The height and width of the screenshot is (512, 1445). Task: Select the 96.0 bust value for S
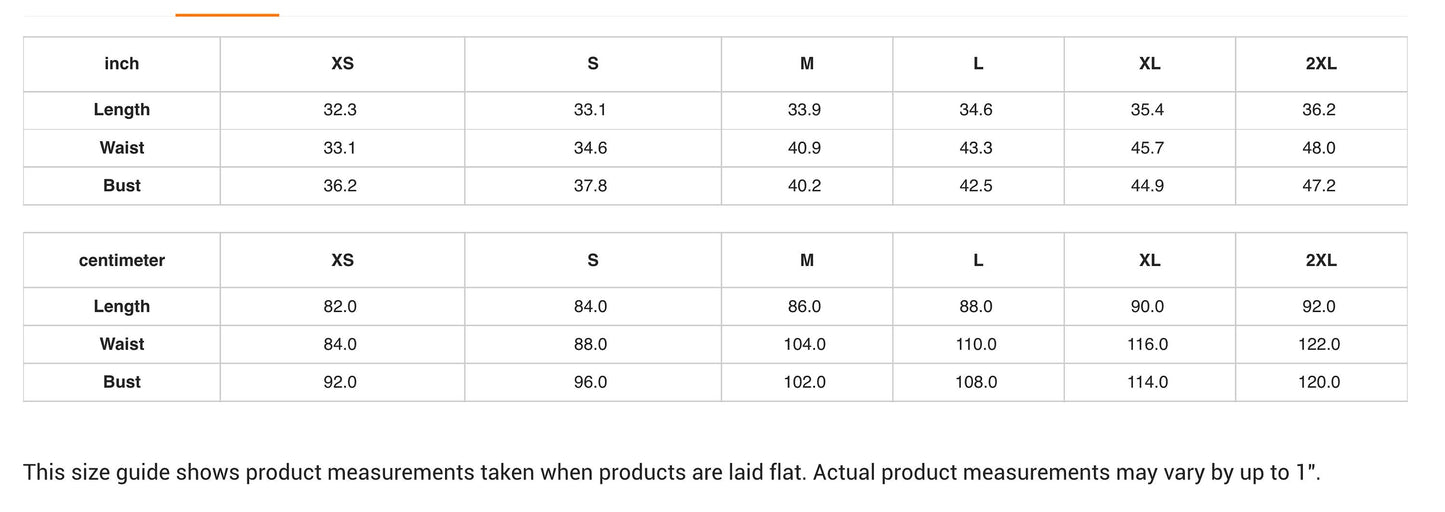point(590,382)
